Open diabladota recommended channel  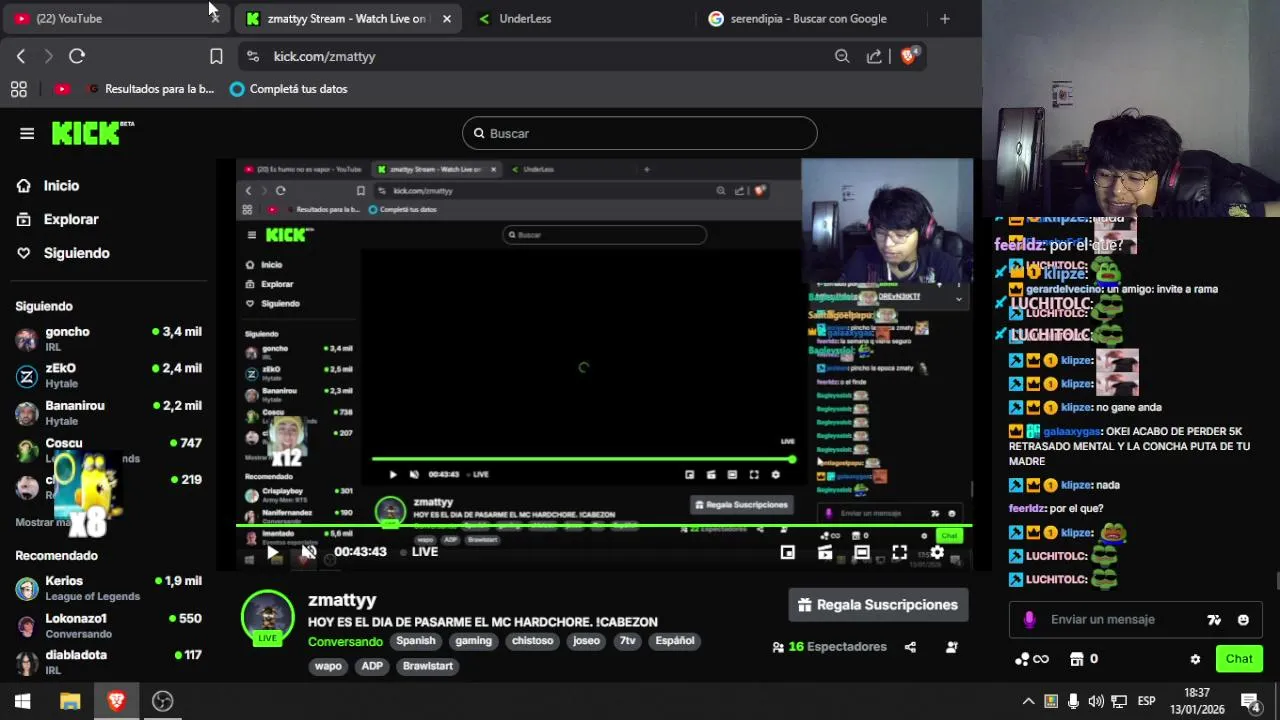(x=108, y=662)
